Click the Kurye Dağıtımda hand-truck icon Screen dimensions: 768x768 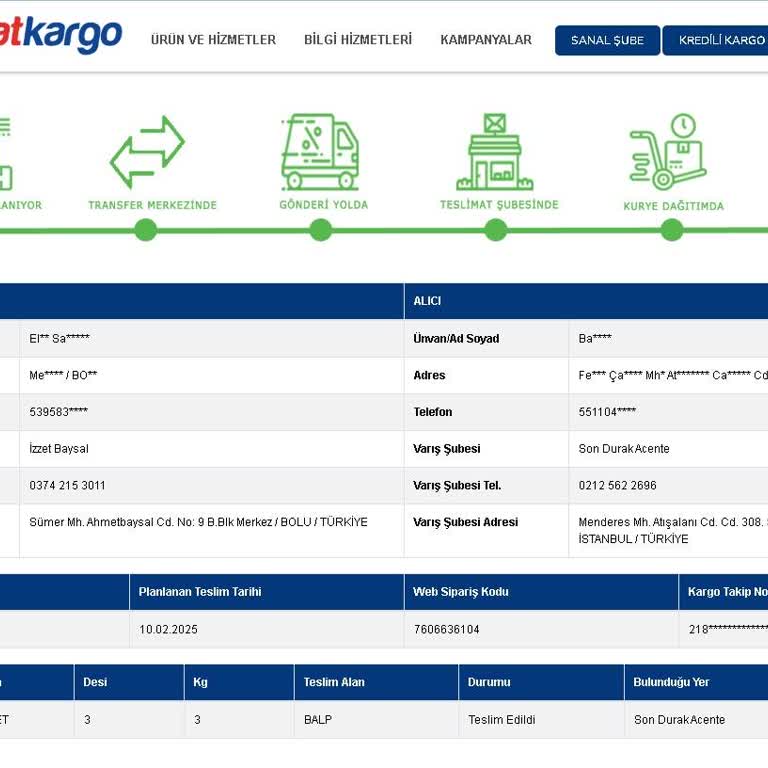(x=668, y=152)
